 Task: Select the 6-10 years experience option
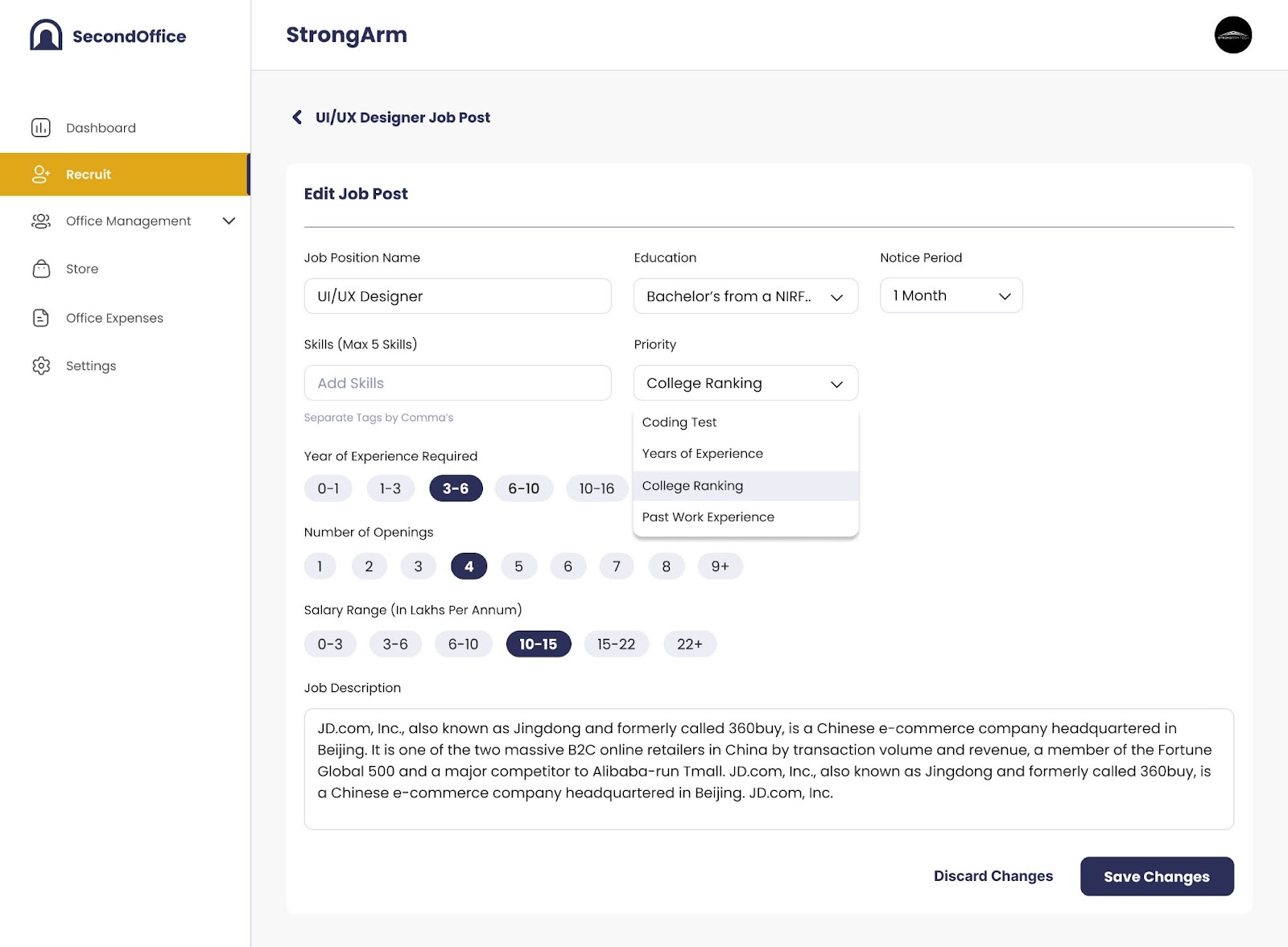click(523, 488)
